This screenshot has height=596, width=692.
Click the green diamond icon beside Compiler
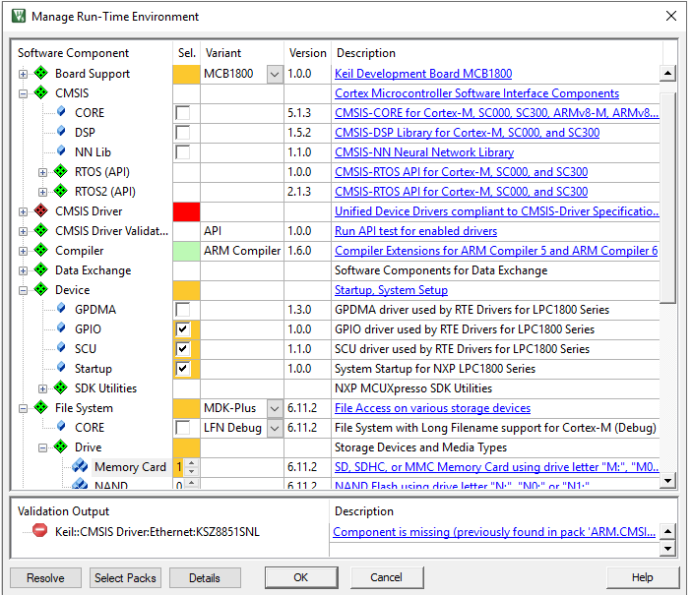tap(41, 251)
